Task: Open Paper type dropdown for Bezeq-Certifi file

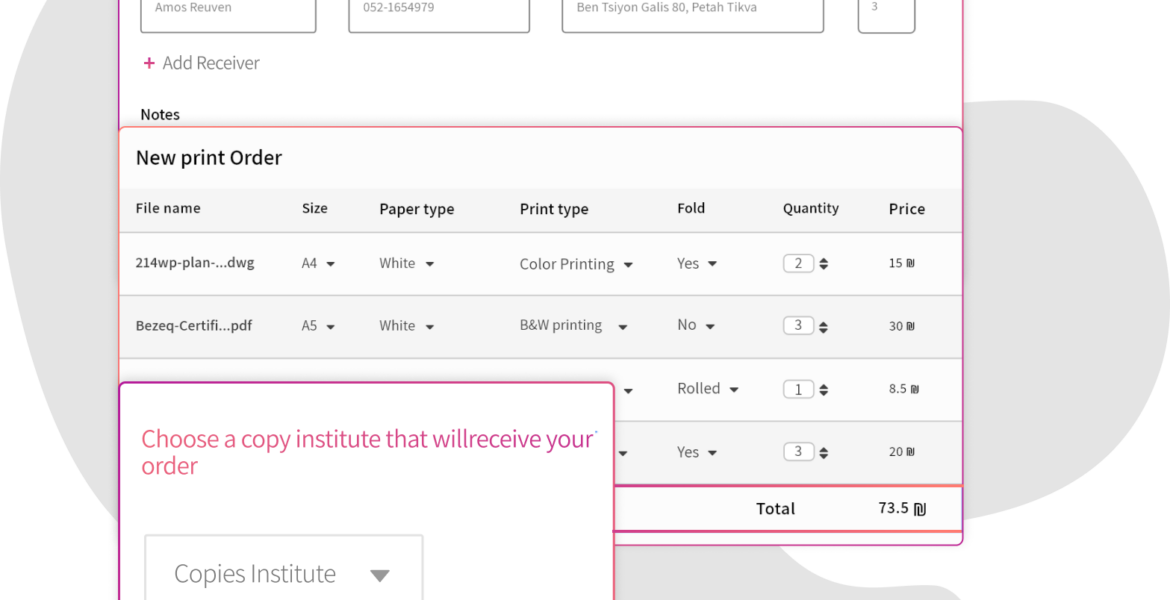Action: coord(406,326)
